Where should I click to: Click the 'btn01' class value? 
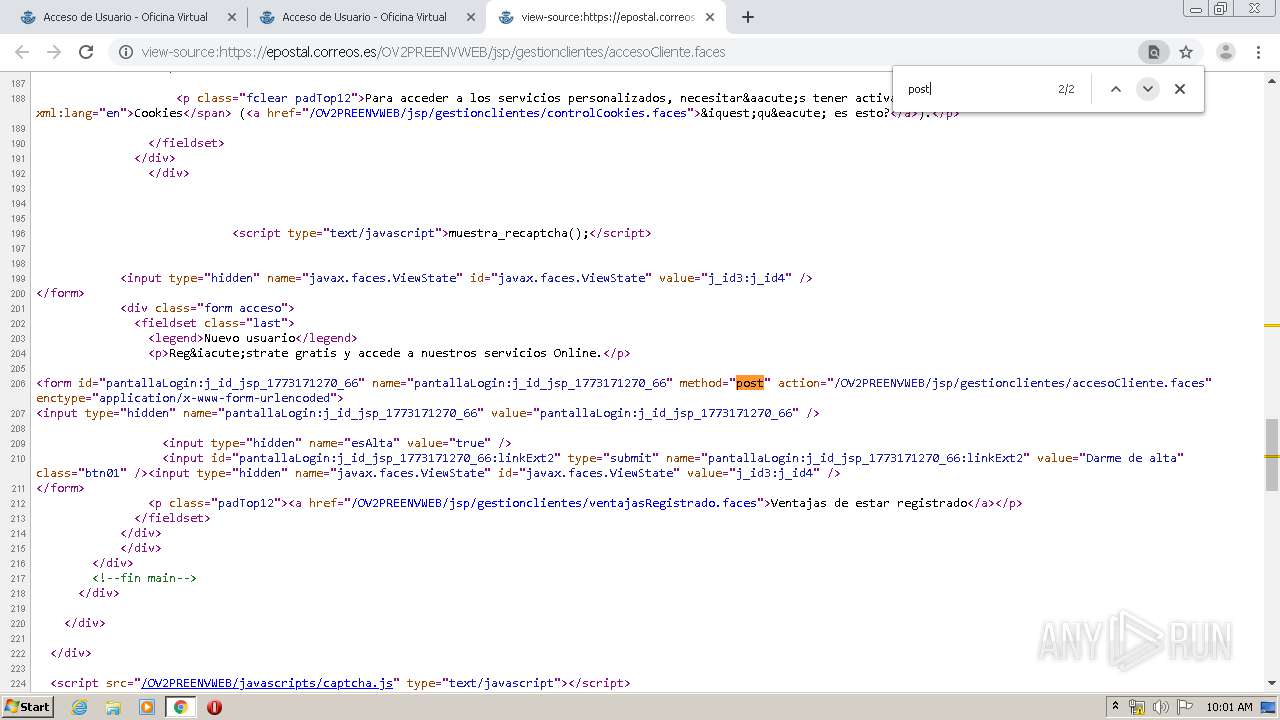pos(102,473)
